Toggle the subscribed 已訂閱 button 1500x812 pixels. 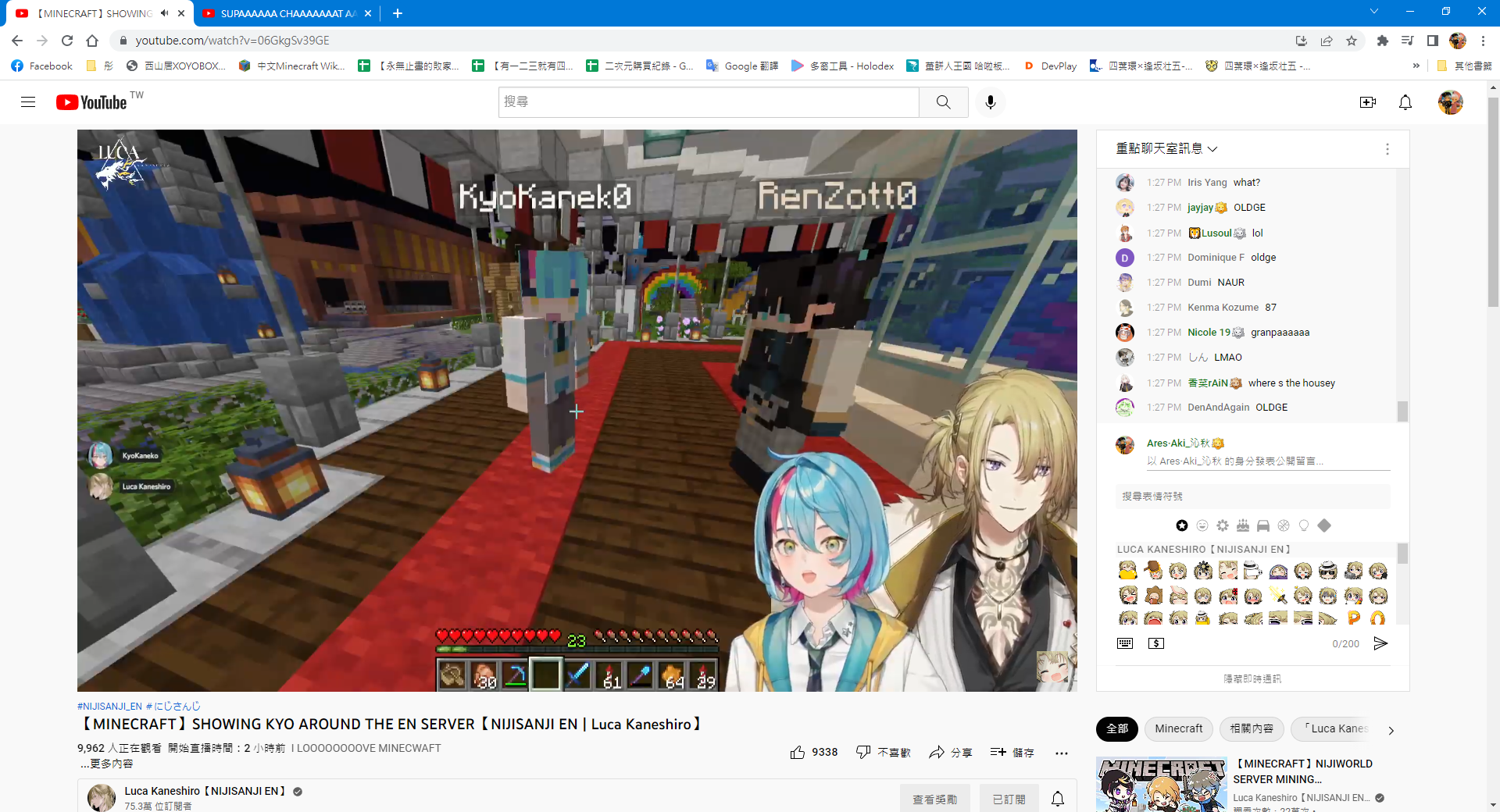click(x=1009, y=799)
